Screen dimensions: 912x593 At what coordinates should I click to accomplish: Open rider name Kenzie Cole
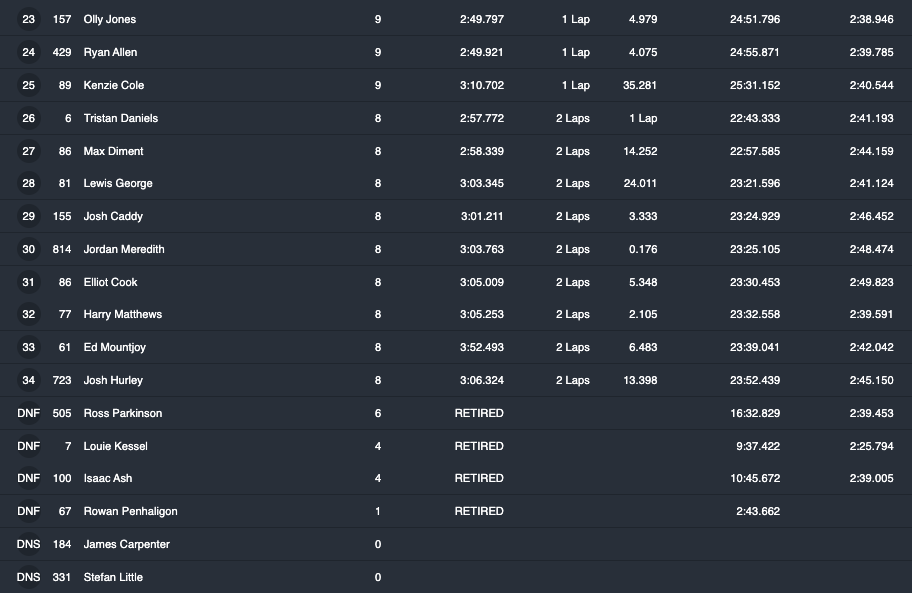click(x=114, y=85)
